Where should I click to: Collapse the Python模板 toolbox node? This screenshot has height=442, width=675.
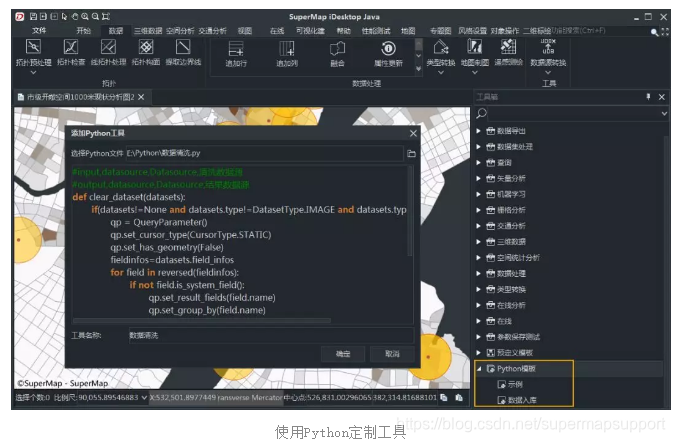click(x=478, y=368)
